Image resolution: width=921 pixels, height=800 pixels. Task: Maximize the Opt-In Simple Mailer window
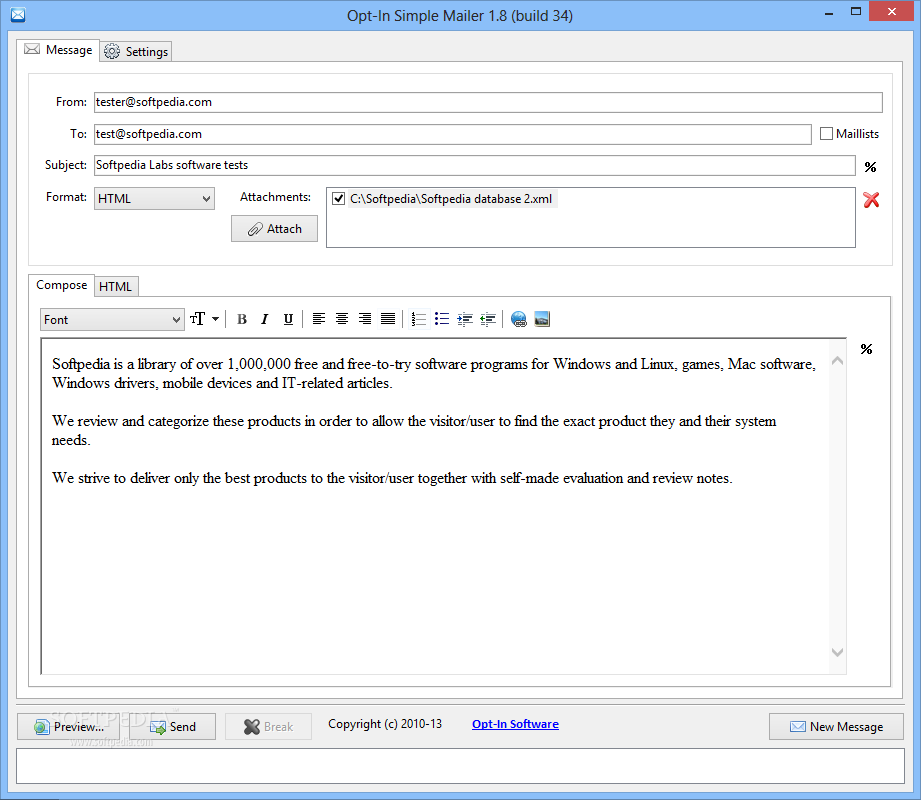856,12
